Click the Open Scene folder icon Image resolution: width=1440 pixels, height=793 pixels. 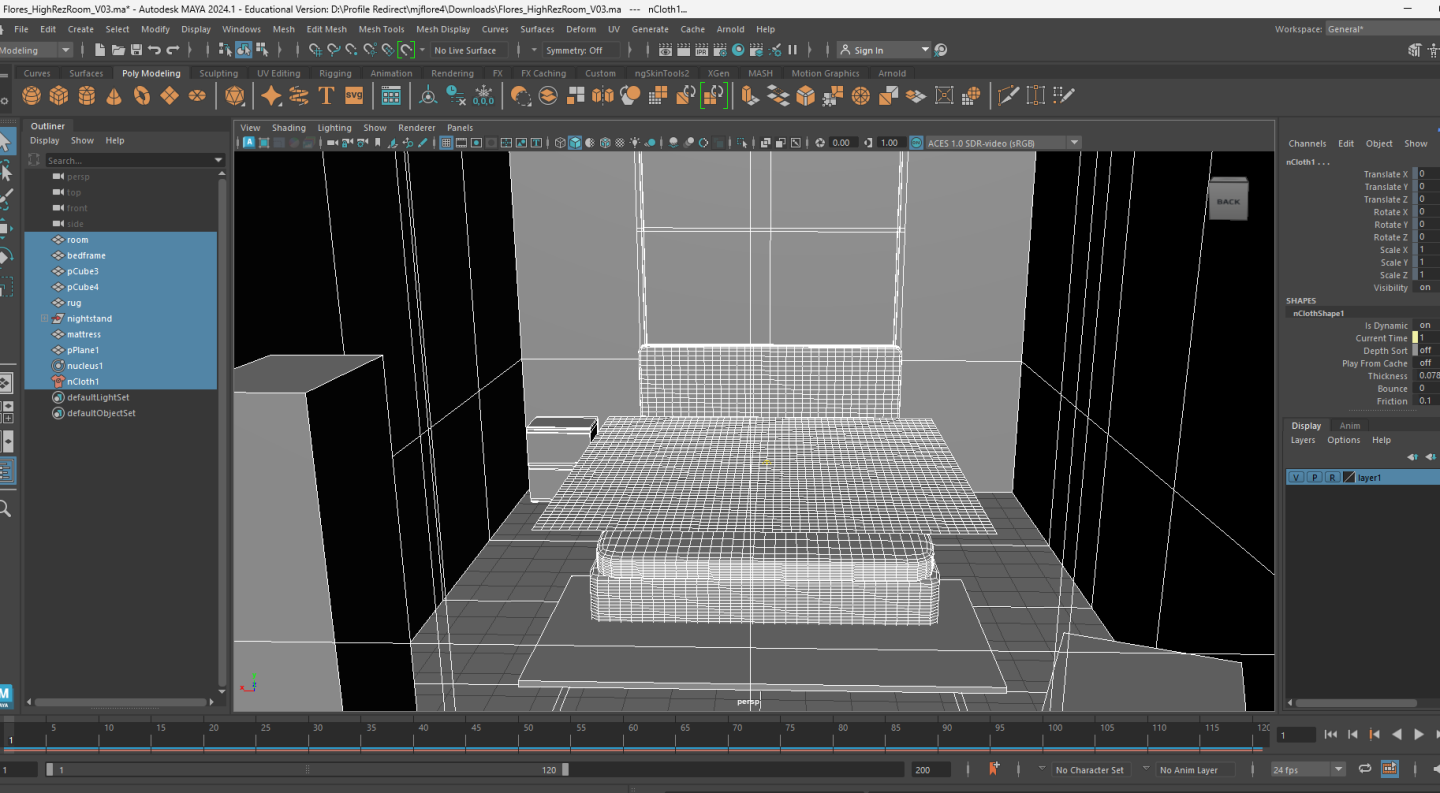pyautogui.click(x=118, y=50)
